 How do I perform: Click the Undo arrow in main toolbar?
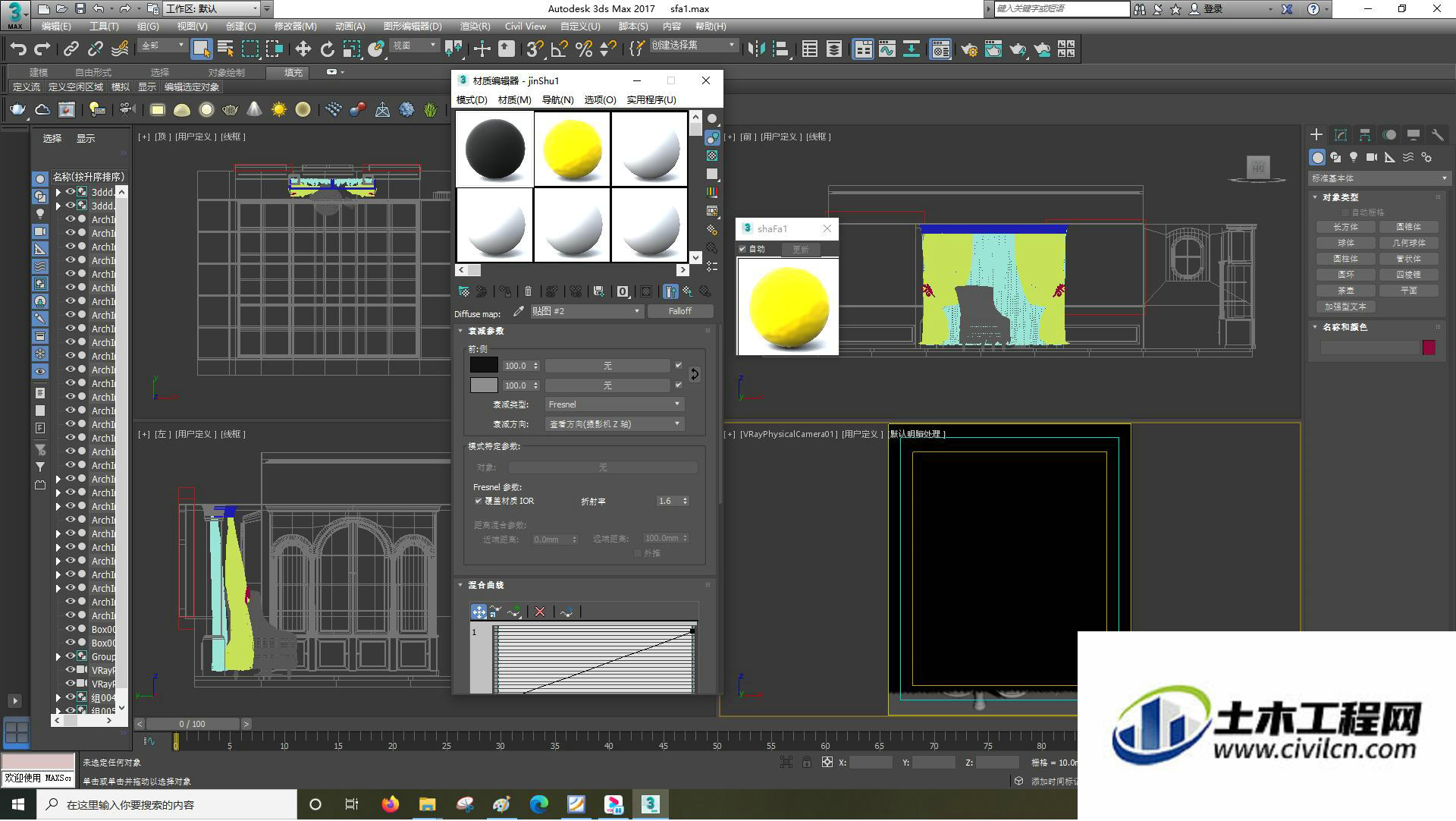tap(18, 49)
